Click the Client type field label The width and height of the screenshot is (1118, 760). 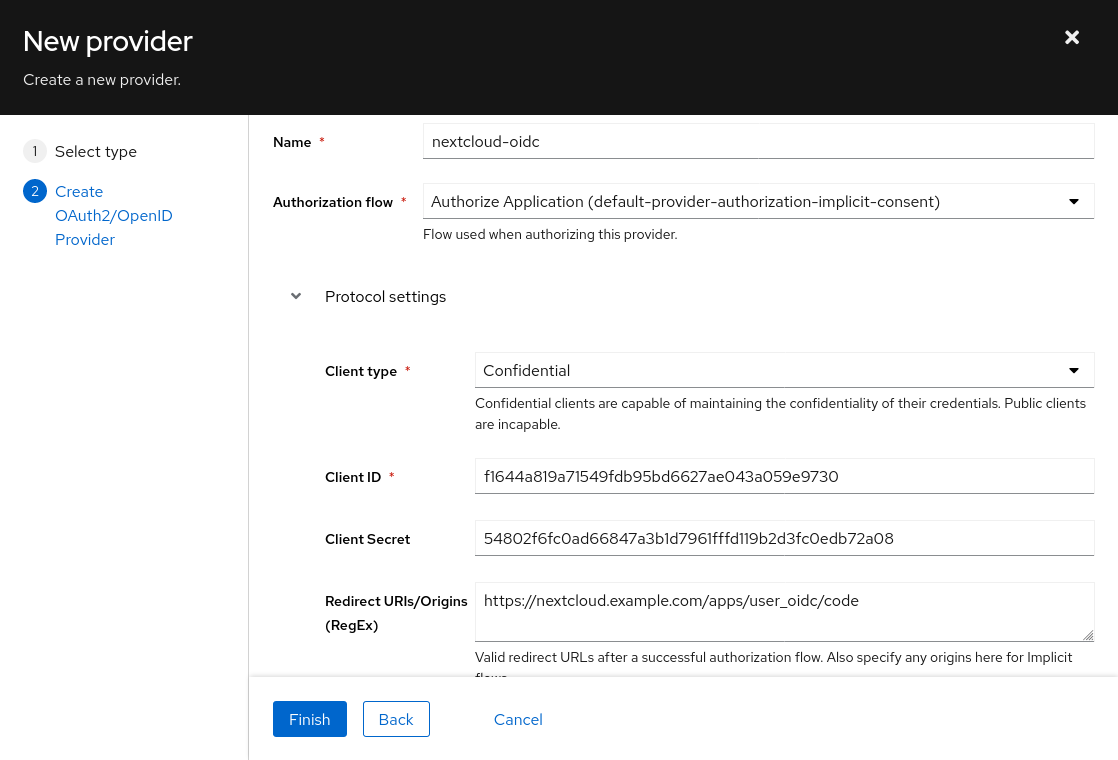360,371
